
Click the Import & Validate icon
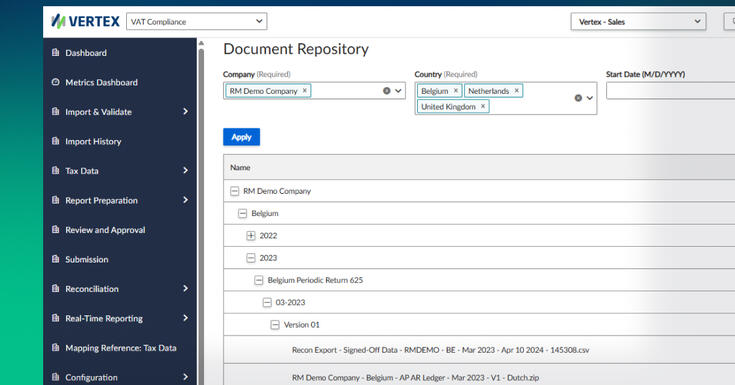click(56, 112)
